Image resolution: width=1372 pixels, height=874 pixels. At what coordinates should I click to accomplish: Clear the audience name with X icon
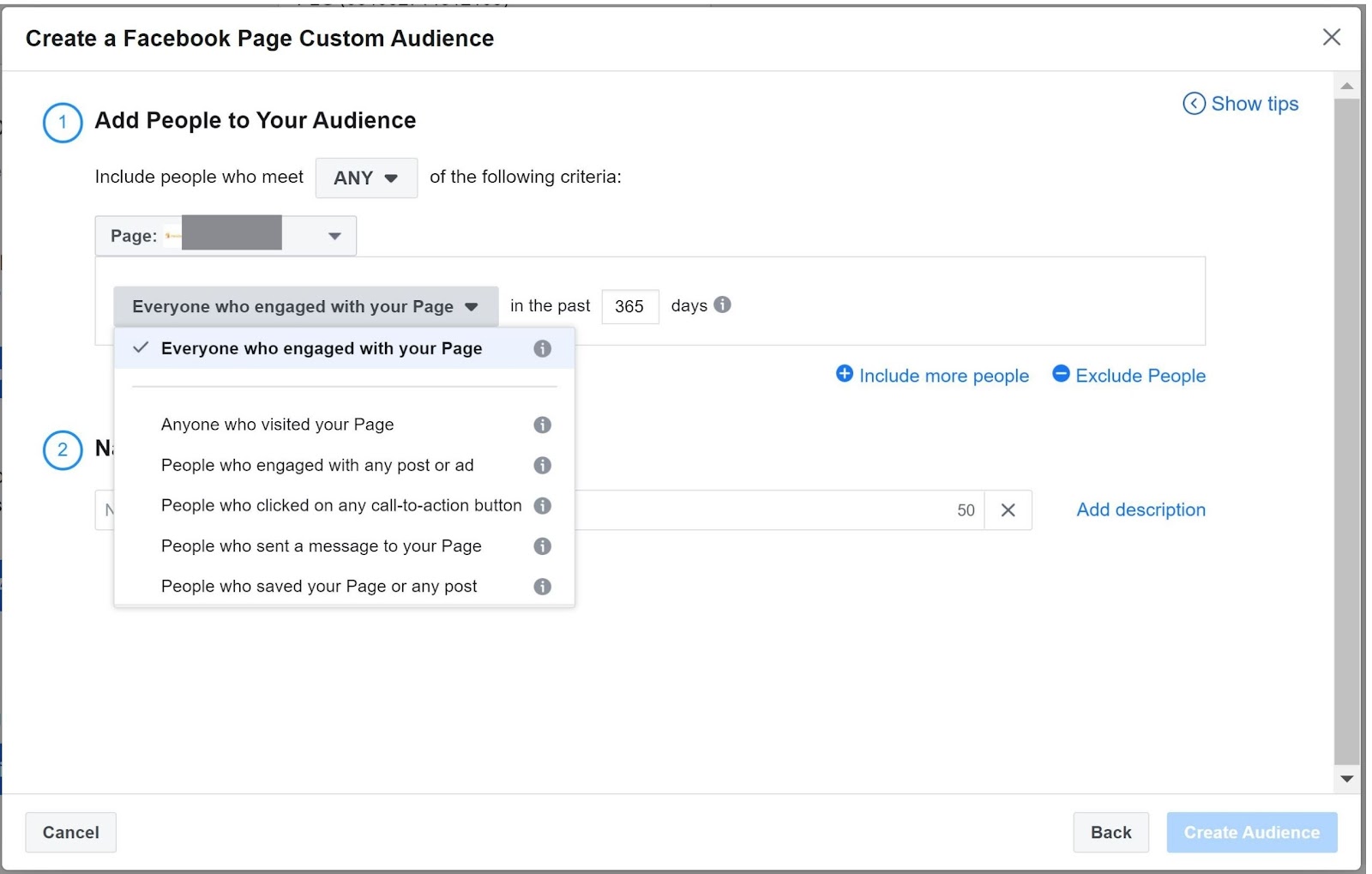[1008, 510]
